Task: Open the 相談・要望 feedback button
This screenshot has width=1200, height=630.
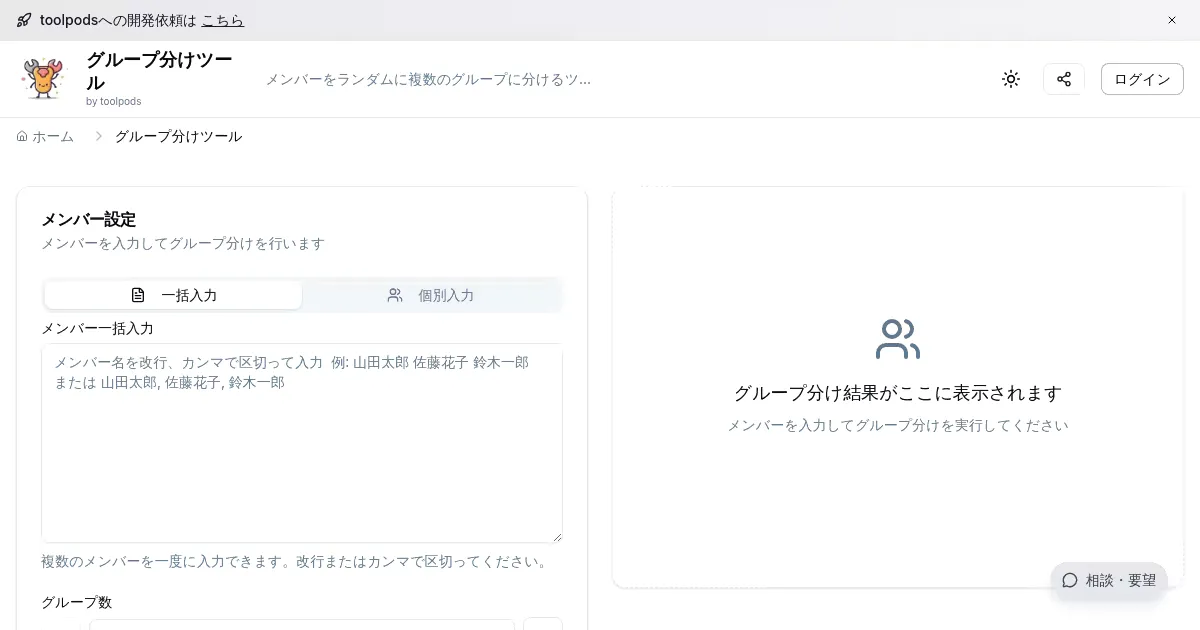Action: (x=1109, y=580)
